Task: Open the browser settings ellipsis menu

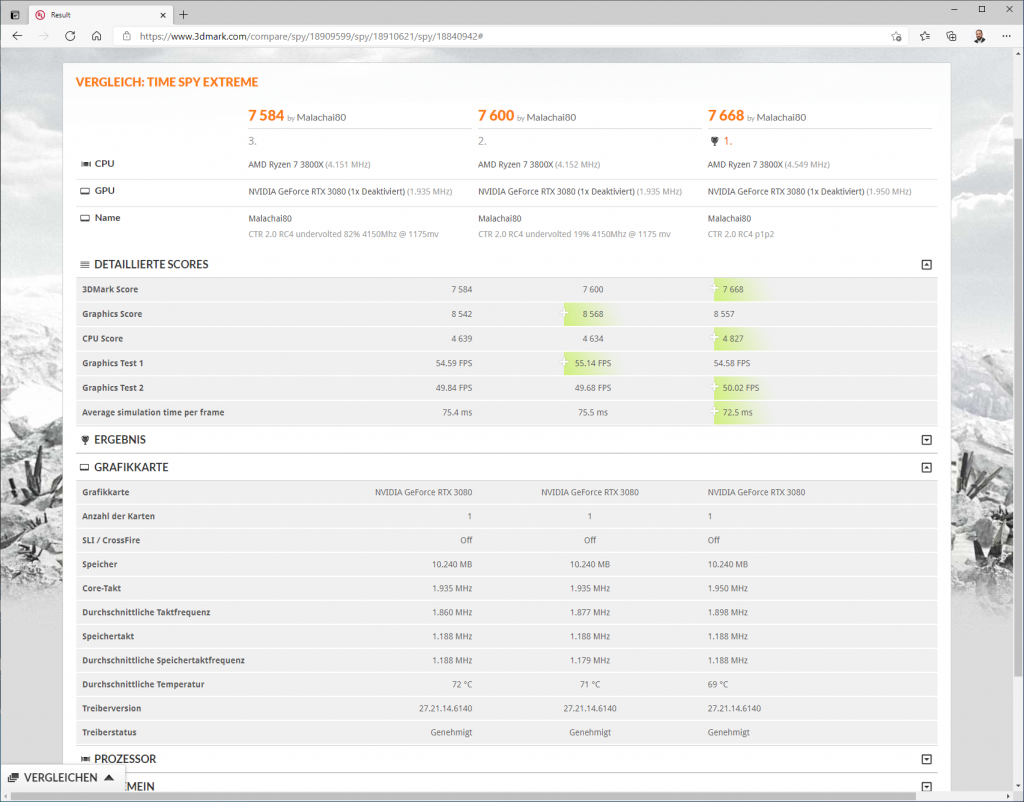Action: click(x=1007, y=36)
